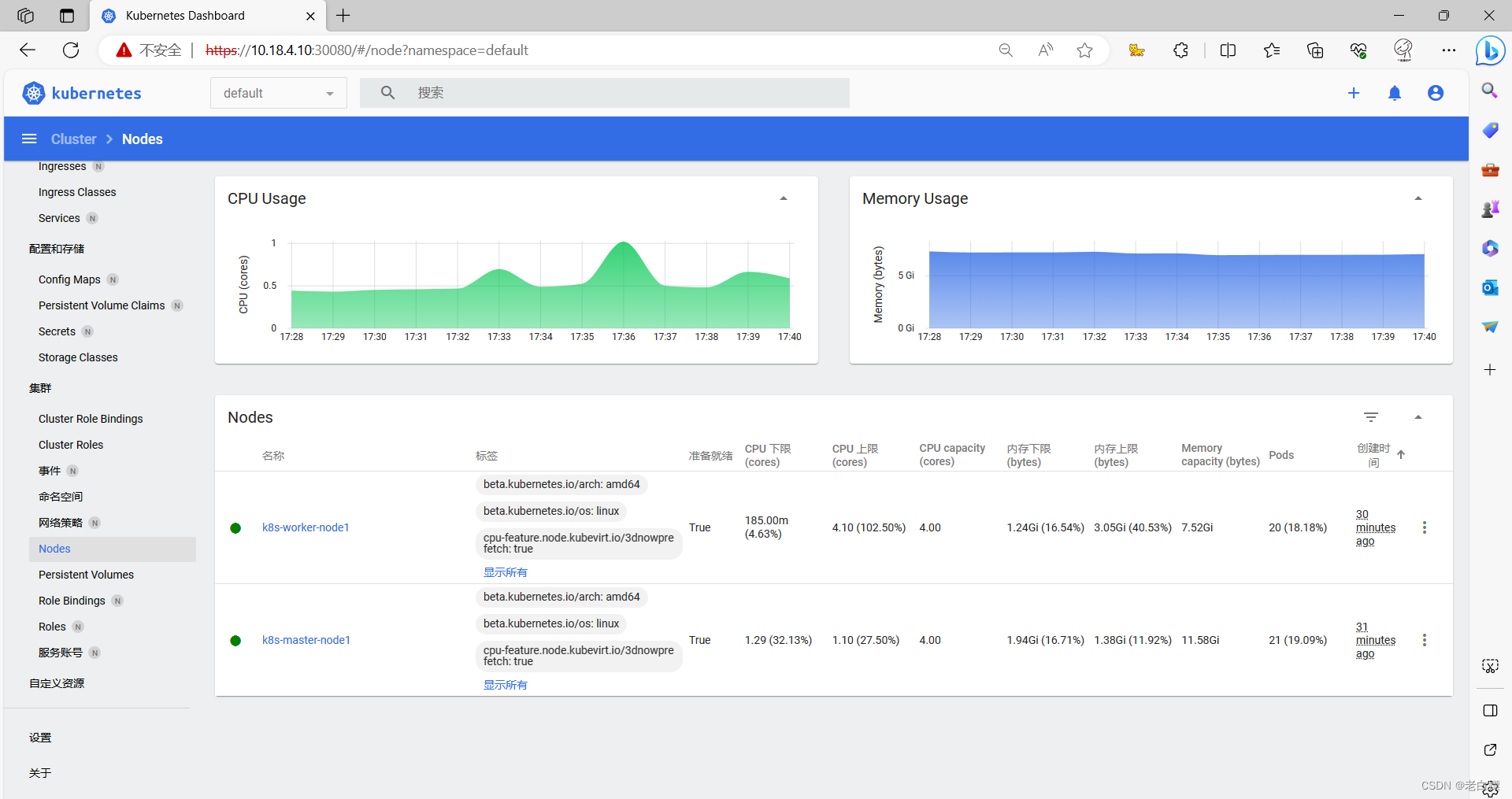This screenshot has width=1512, height=799.
Task: Open the Nodes table filter icon
Action: pos(1371,417)
